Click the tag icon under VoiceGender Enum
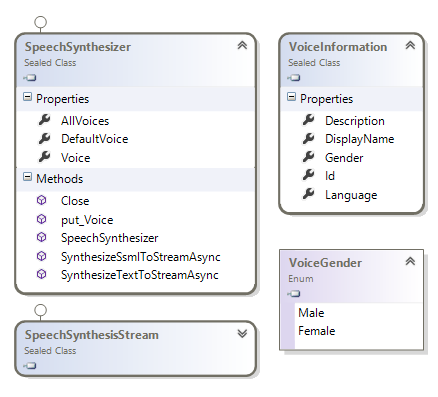438x397 pixels. pyautogui.click(x=294, y=294)
